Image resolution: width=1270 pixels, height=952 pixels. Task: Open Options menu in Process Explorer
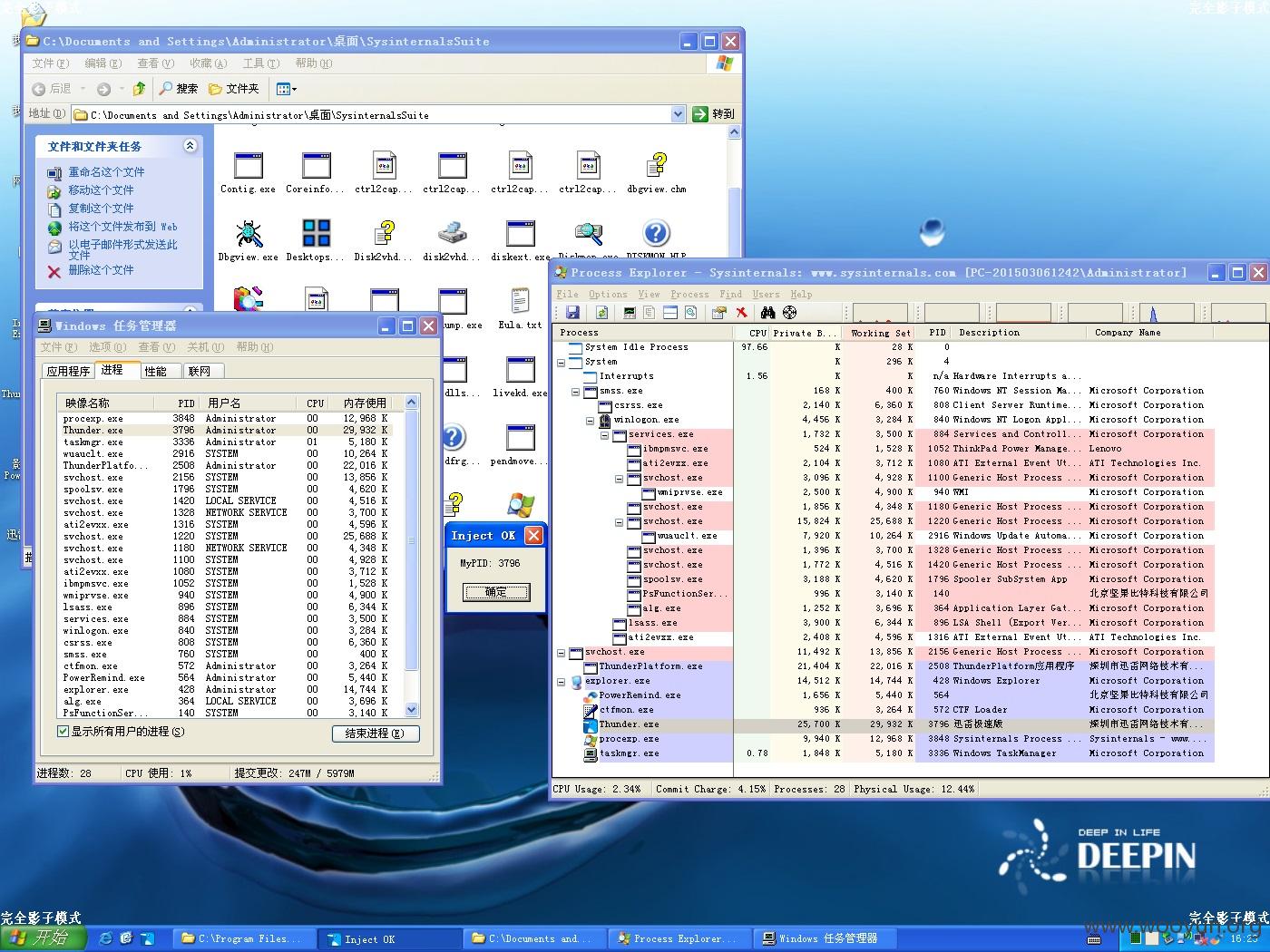coord(608,294)
